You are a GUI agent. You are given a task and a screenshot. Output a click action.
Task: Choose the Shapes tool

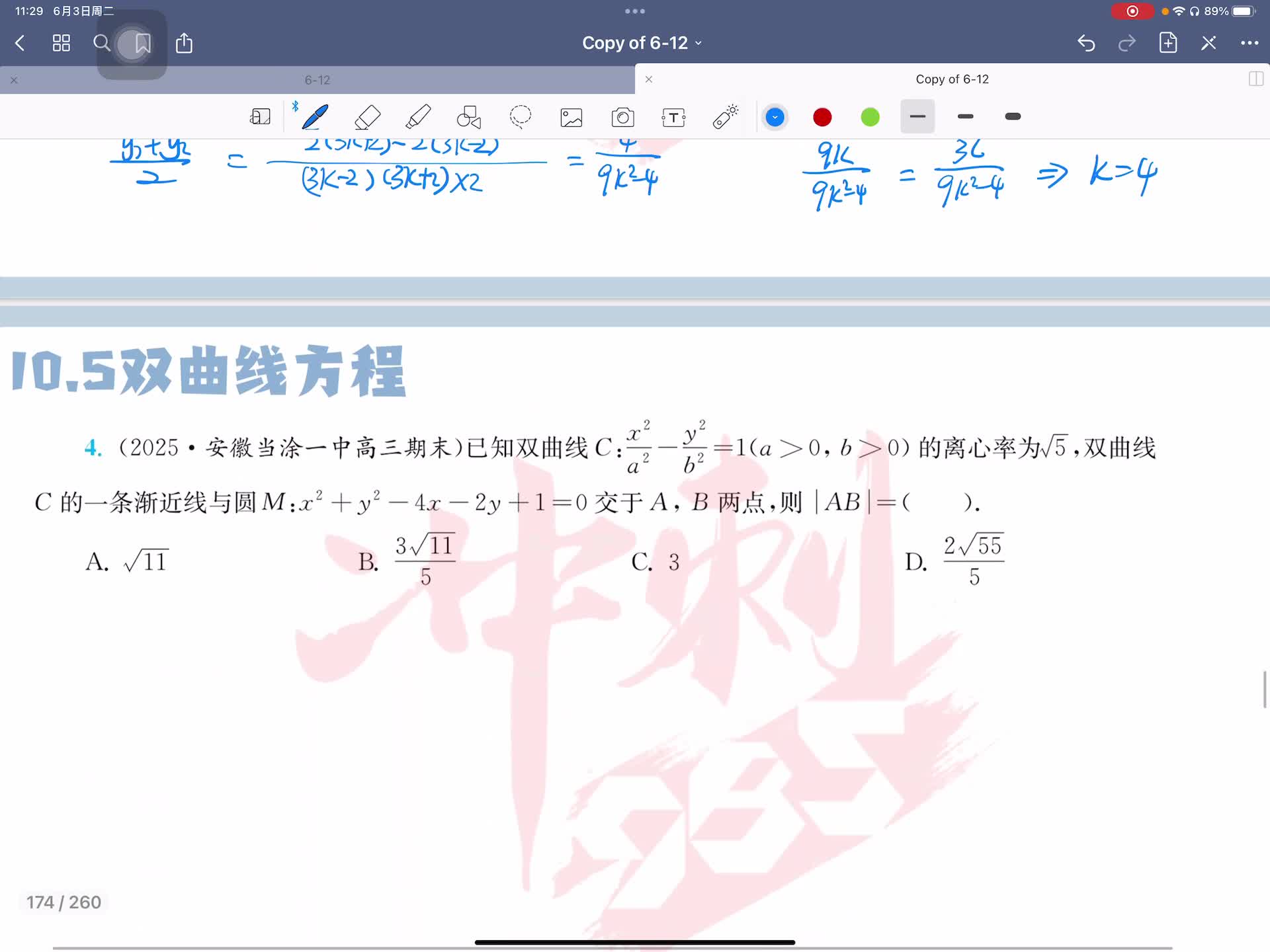click(x=469, y=117)
